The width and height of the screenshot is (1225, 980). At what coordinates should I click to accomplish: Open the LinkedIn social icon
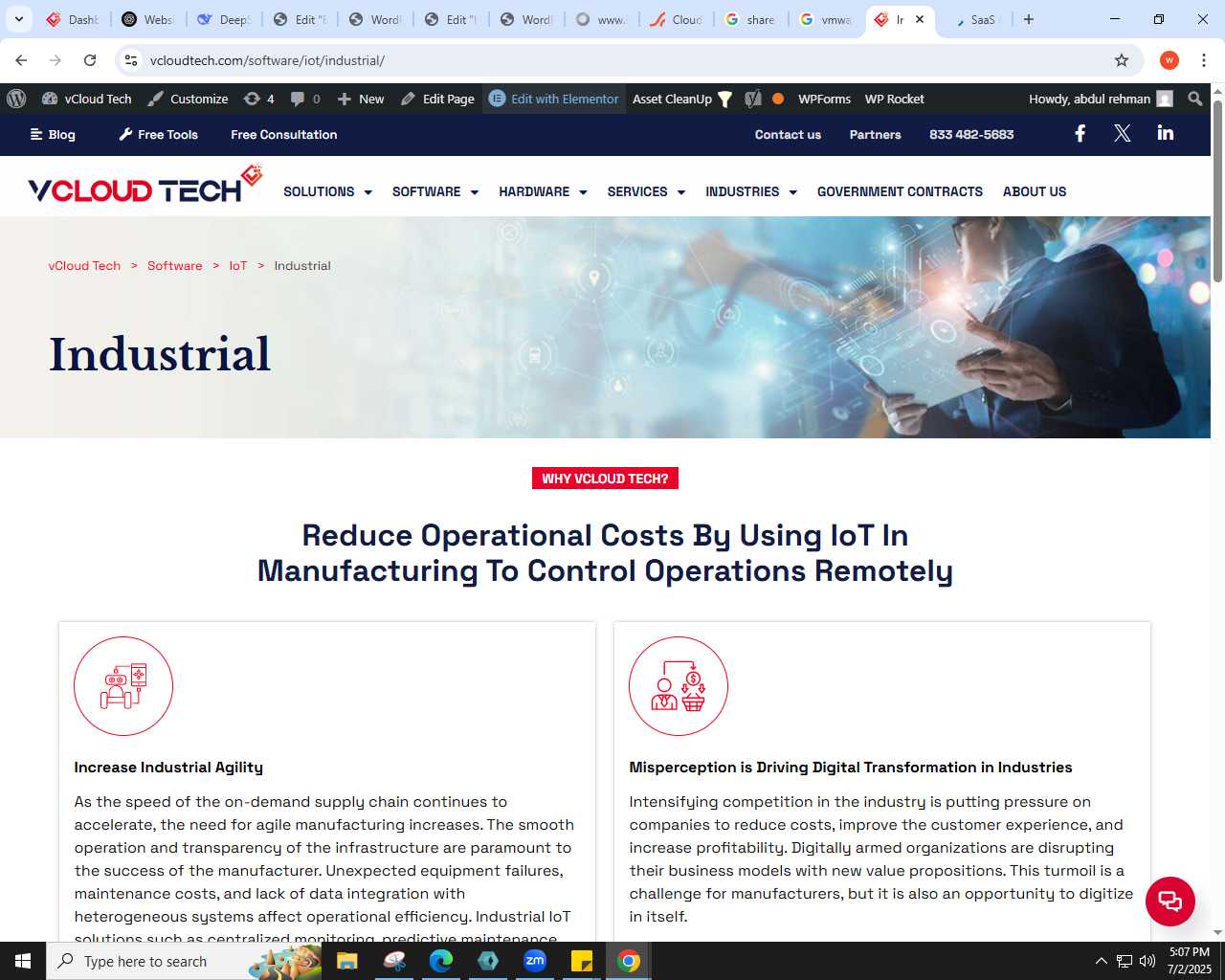(1166, 133)
